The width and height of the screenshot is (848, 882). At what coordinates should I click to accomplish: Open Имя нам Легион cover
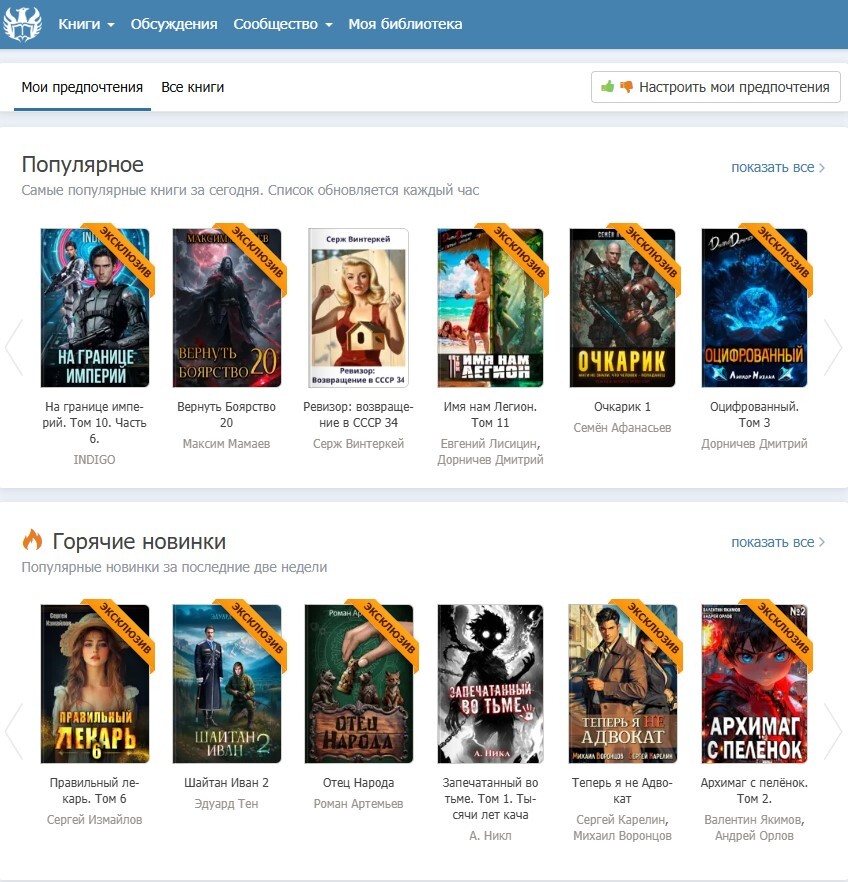(x=490, y=308)
